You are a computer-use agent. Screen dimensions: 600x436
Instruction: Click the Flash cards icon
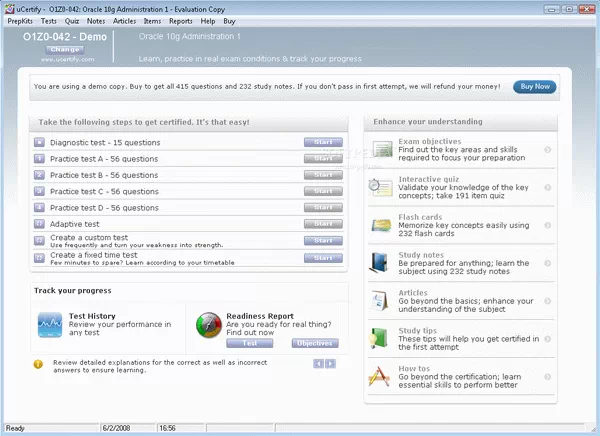(x=381, y=225)
